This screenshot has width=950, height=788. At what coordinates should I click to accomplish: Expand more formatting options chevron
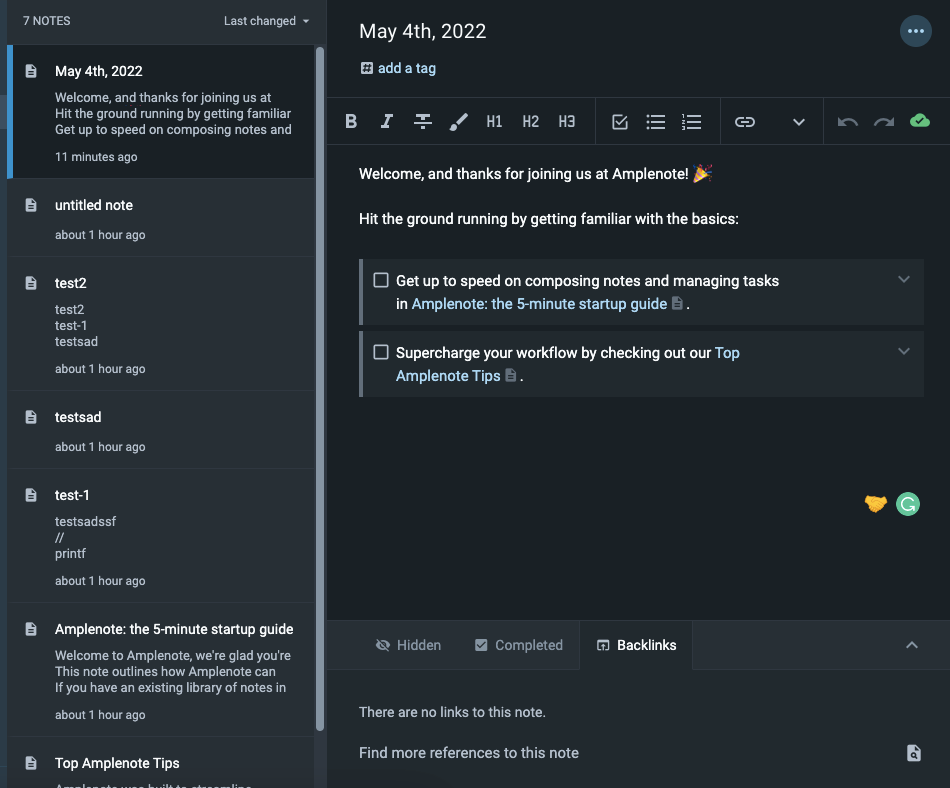pyautogui.click(x=799, y=122)
